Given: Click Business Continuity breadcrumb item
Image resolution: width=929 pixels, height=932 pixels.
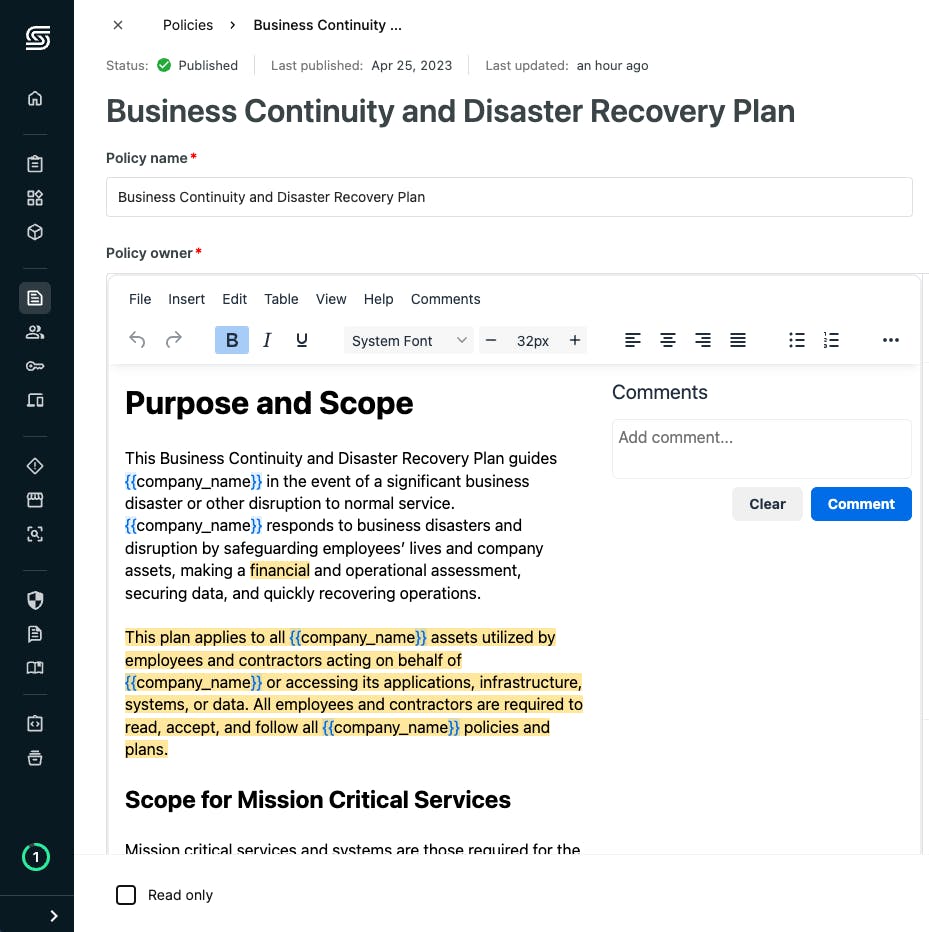Looking at the screenshot, I should (327, 25).
